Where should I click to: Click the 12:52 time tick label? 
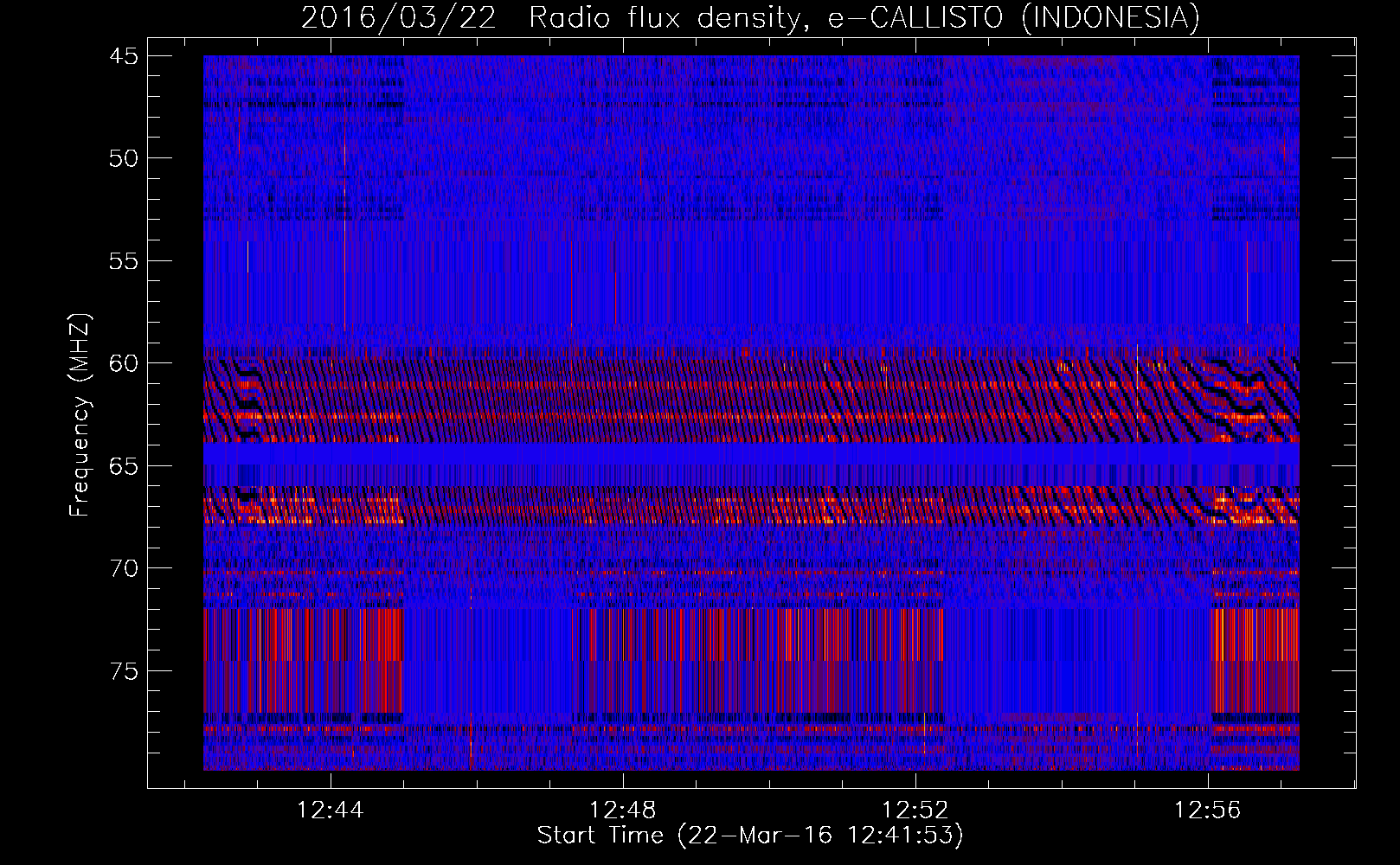(x=915, y=811)
